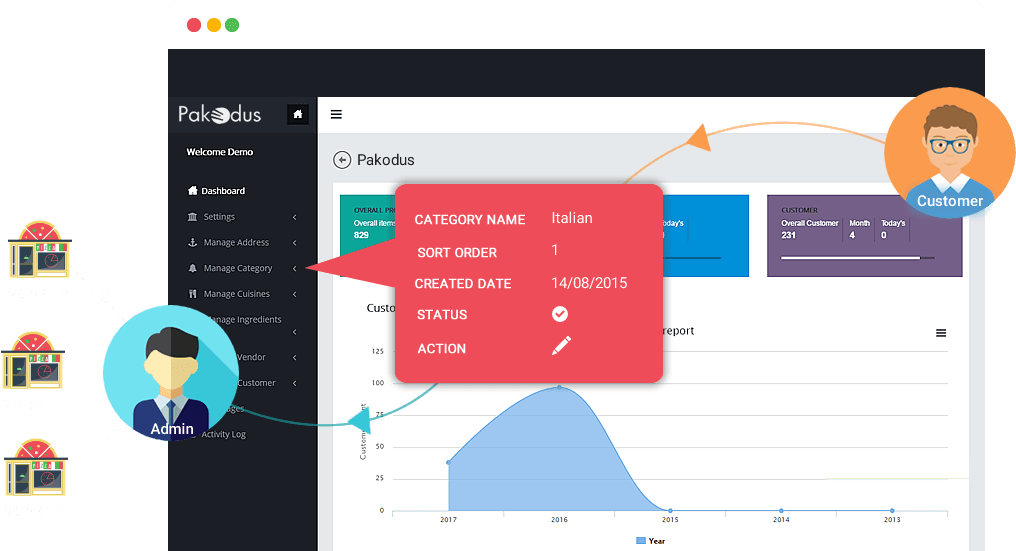
Task: Expand the Settings submenu chevron
Action: 295,217
